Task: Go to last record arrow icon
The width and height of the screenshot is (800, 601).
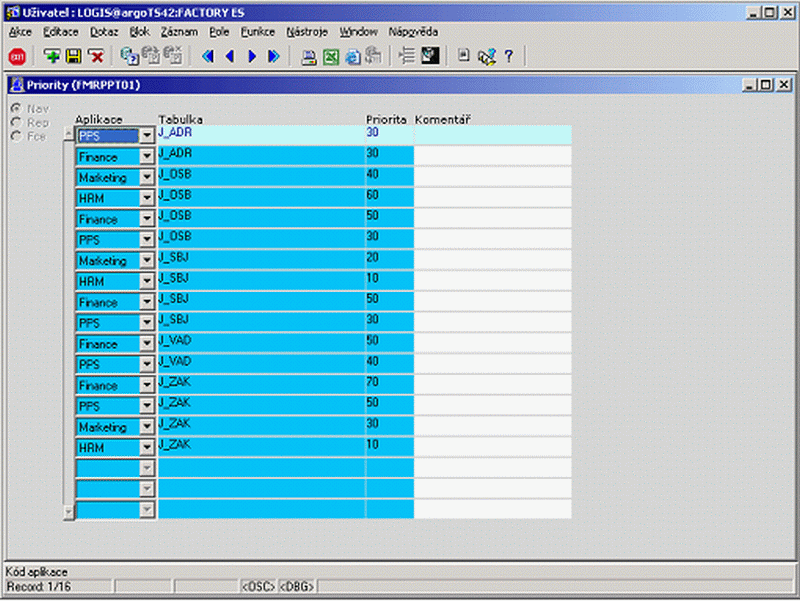Action: (274, 56)
